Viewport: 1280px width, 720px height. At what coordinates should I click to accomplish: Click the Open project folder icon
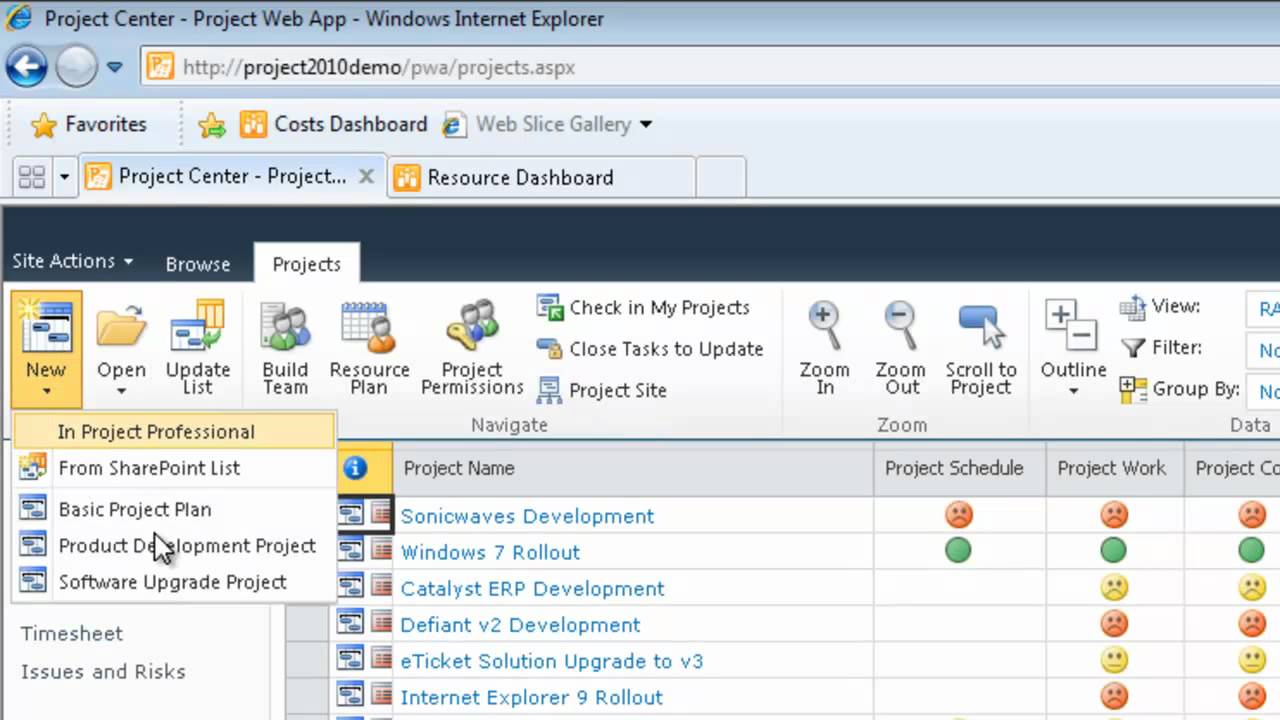point(121,327)
